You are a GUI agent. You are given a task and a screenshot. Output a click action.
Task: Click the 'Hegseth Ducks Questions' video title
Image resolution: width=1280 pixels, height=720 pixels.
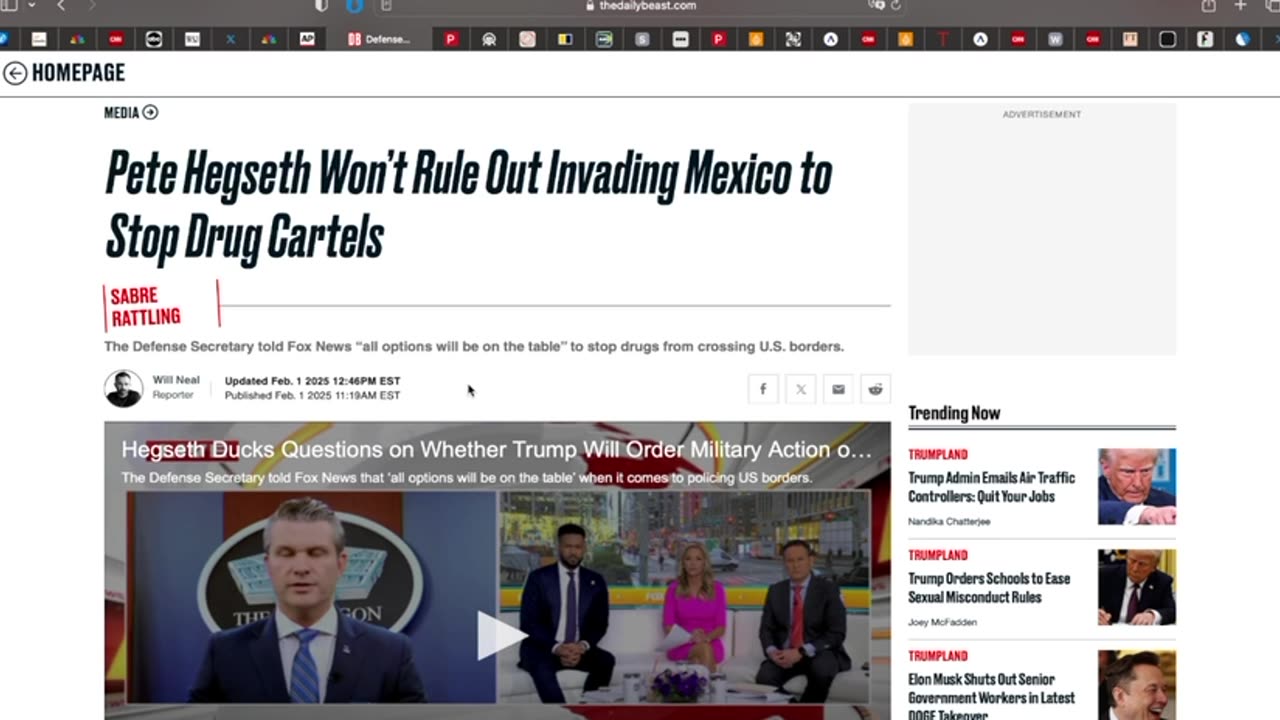click(496, 450)
